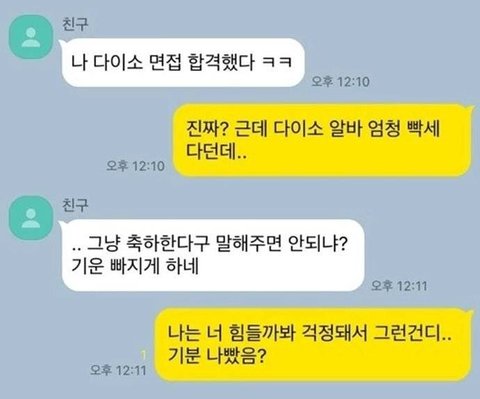Click the 친구 name above first message

[75, 24]
